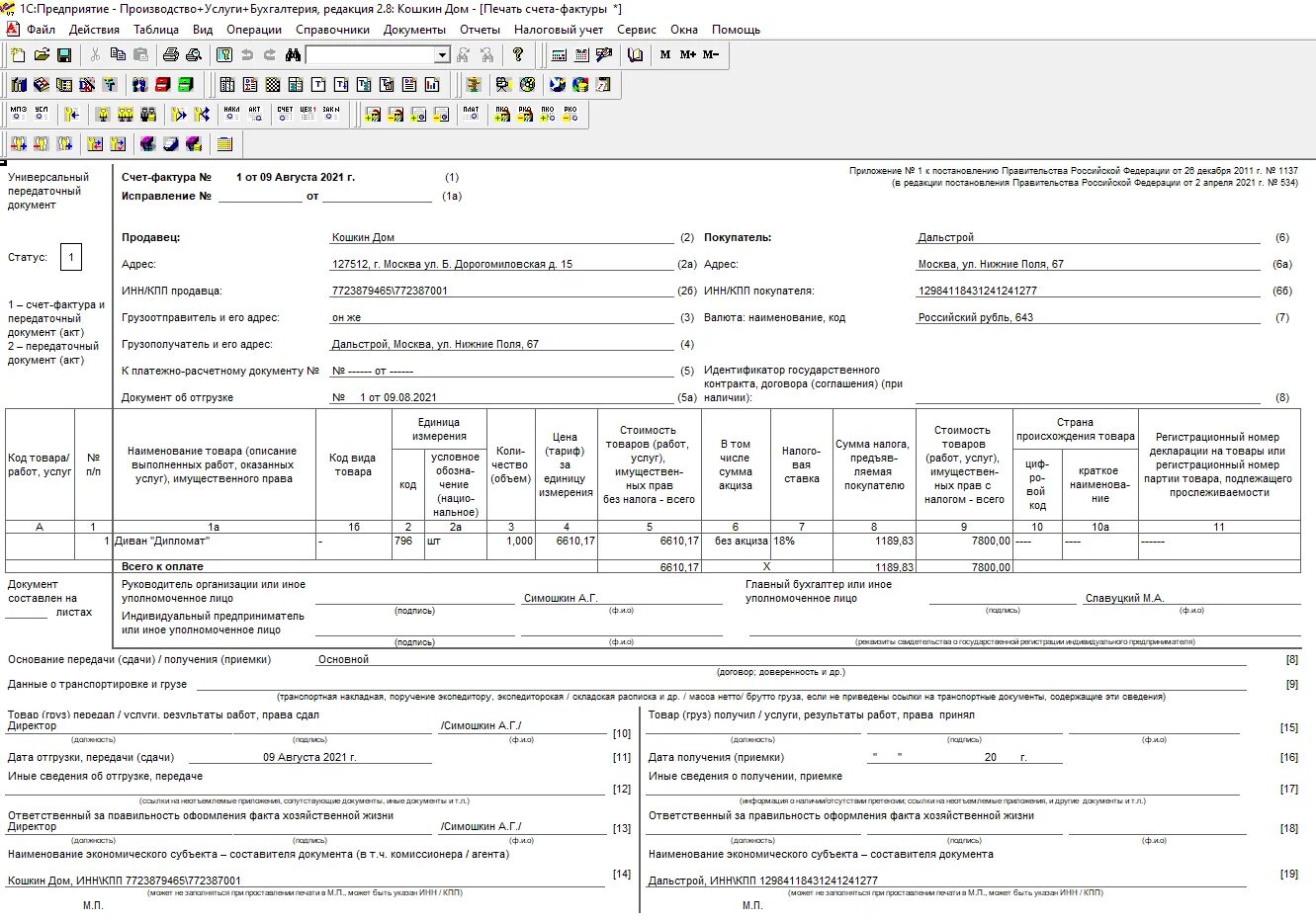The width and height of the screenshot is (1316, 922).
Task: Click the Paste clipboard icon
Action: (x=140, y=55)
